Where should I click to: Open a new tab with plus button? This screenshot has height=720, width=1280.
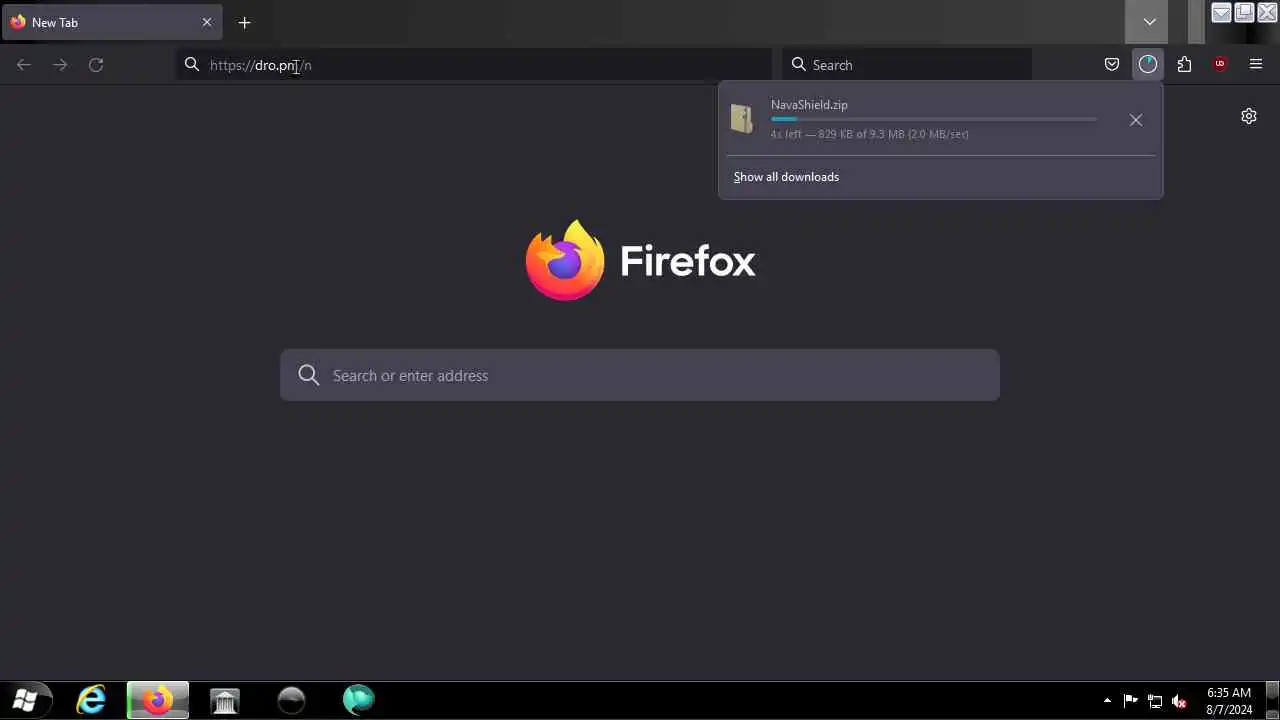245,22
